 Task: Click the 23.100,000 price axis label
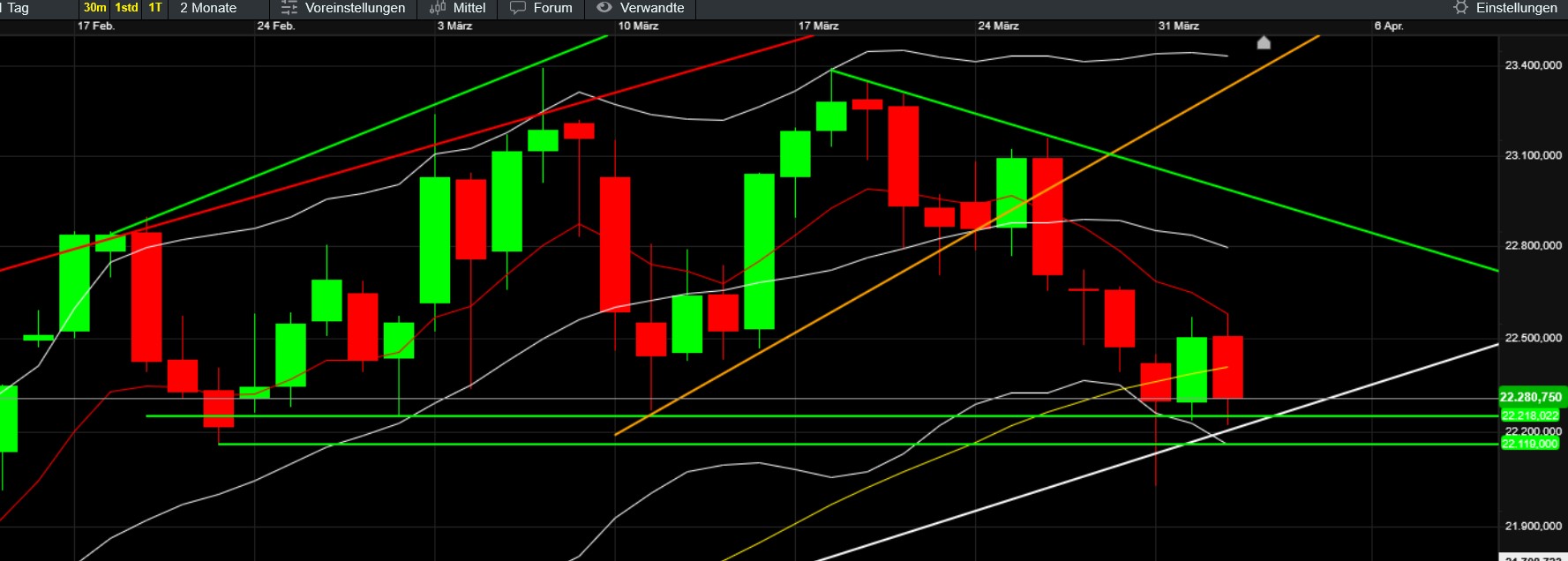click(x=1533, y=155)
